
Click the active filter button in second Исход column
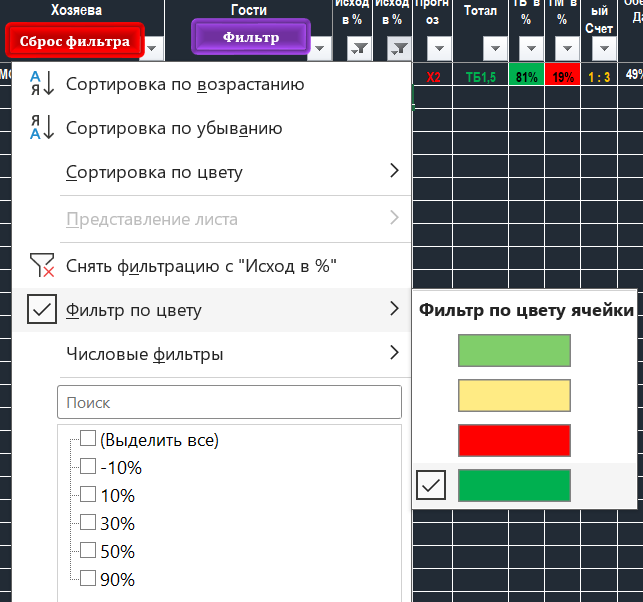(398, 49)
